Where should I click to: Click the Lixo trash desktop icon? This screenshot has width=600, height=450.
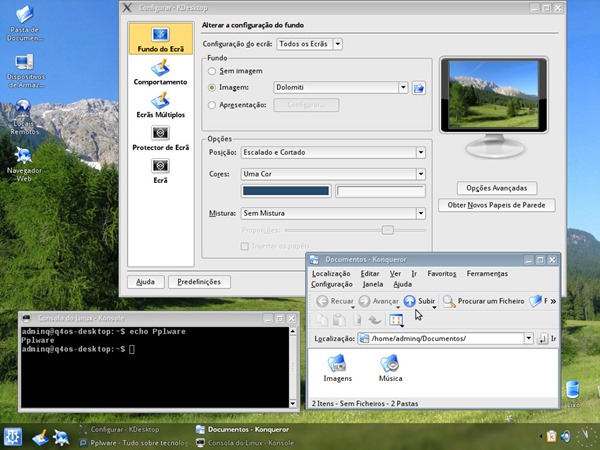click(x=573, y=394)
